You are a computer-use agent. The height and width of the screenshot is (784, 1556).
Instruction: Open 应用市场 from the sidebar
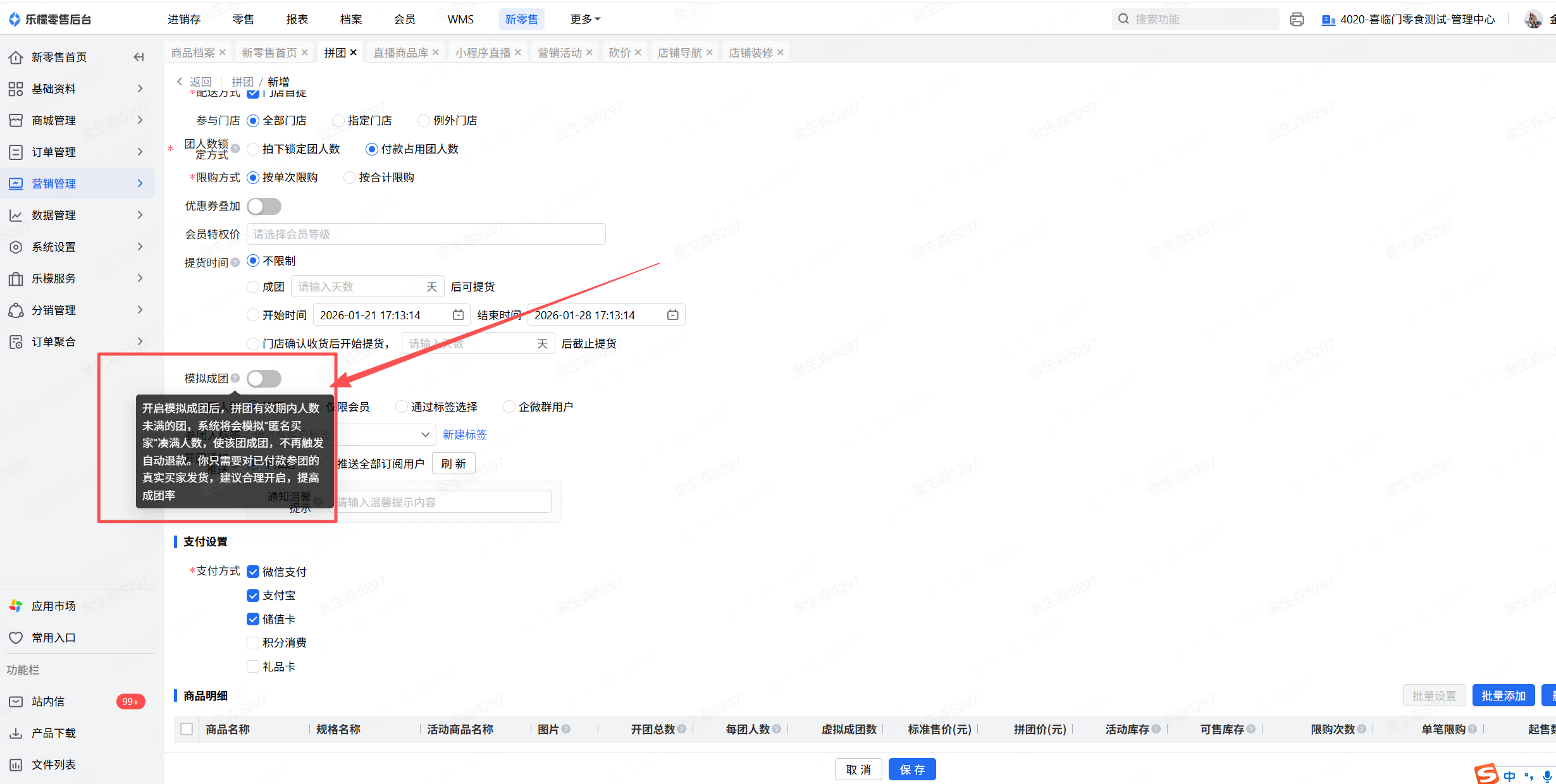click(53, 606)
